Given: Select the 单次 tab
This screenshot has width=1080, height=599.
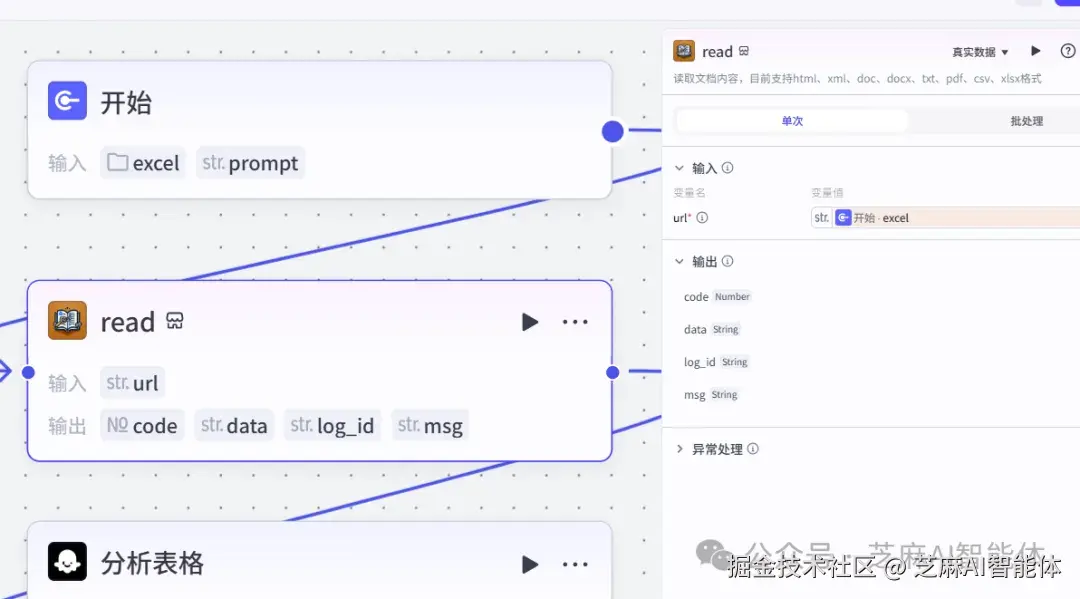Looking at the screenshot, I should tap(791, 119).
